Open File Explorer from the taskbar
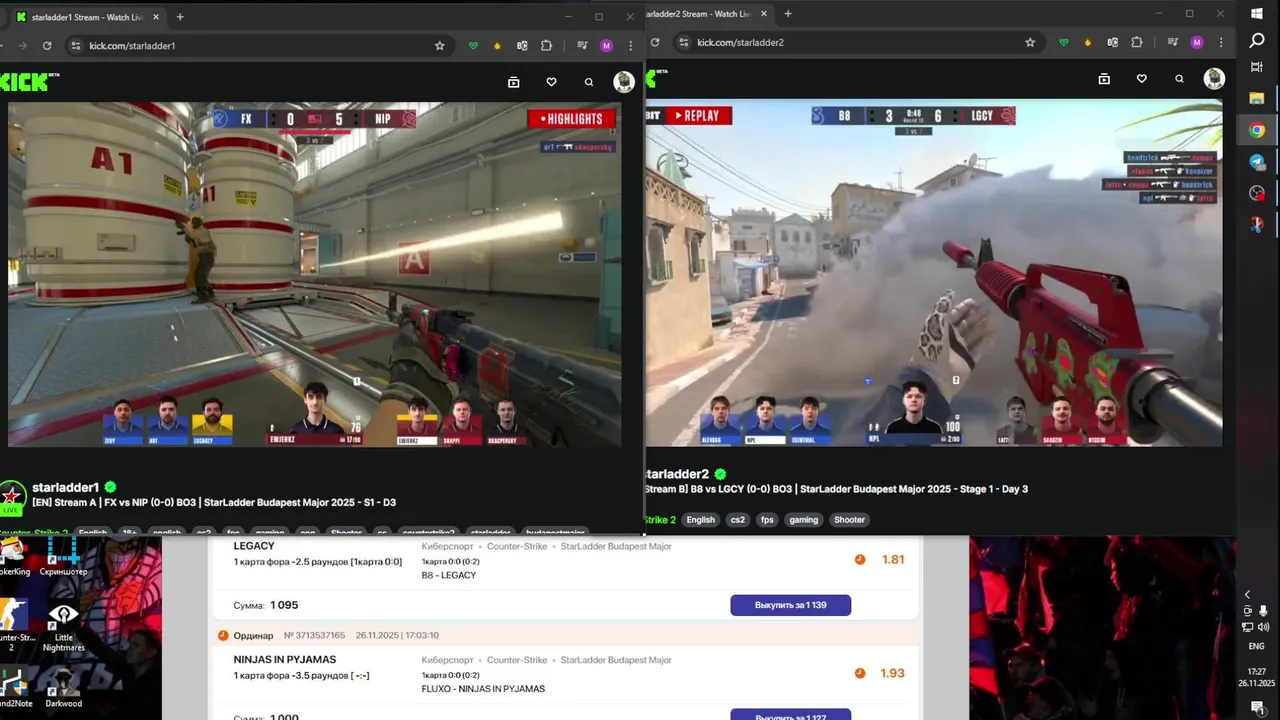Screen dimensions: 1280x720 point(1257,98)
